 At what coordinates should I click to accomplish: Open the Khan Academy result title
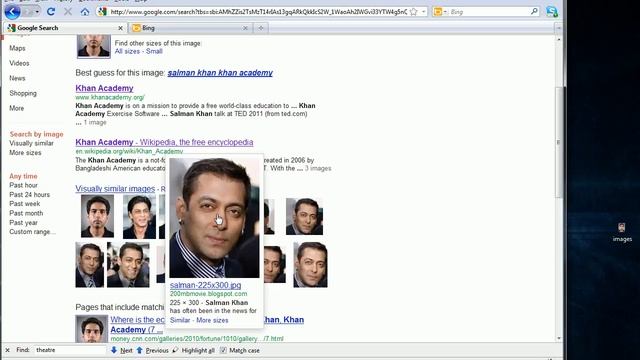pyautogui.click(x=104, y=88)
